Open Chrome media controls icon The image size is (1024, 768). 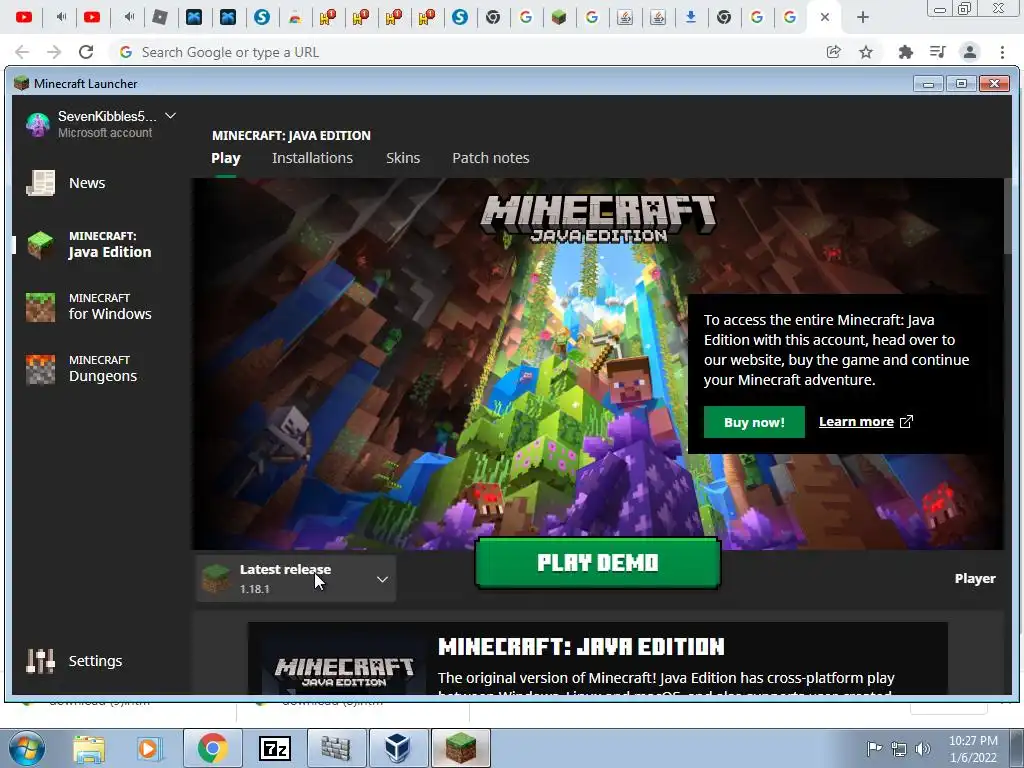pos(938,52)
